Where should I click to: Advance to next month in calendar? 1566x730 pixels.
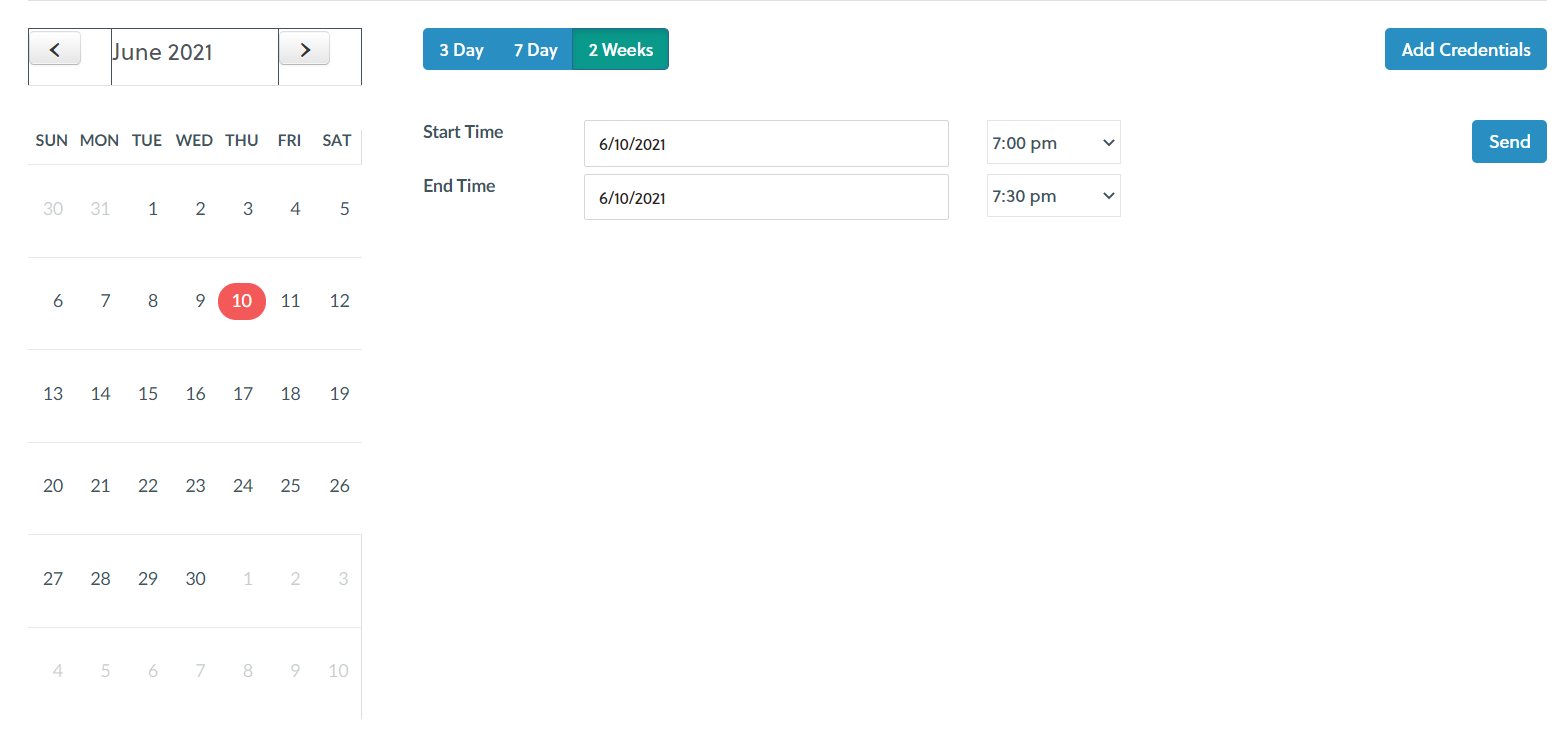[304, 49]
